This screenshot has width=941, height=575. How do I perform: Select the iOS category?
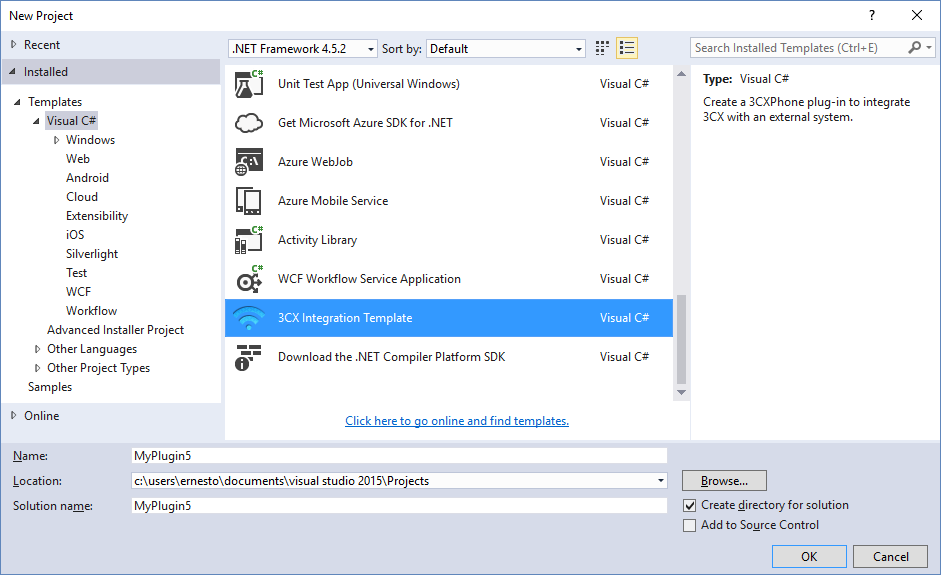(x=75, y=235)
